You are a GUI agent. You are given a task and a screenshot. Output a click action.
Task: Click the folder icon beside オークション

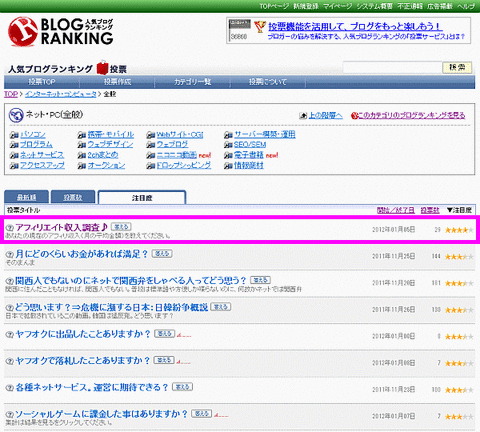coord(82,166)
